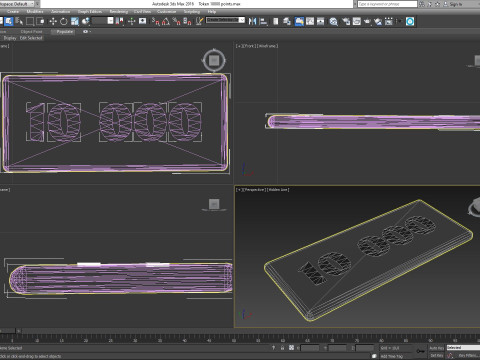This screenshot has height=360, width=480.
Task: Open Hidden Line shading menu in Perspective viewport
Action: 279,190
